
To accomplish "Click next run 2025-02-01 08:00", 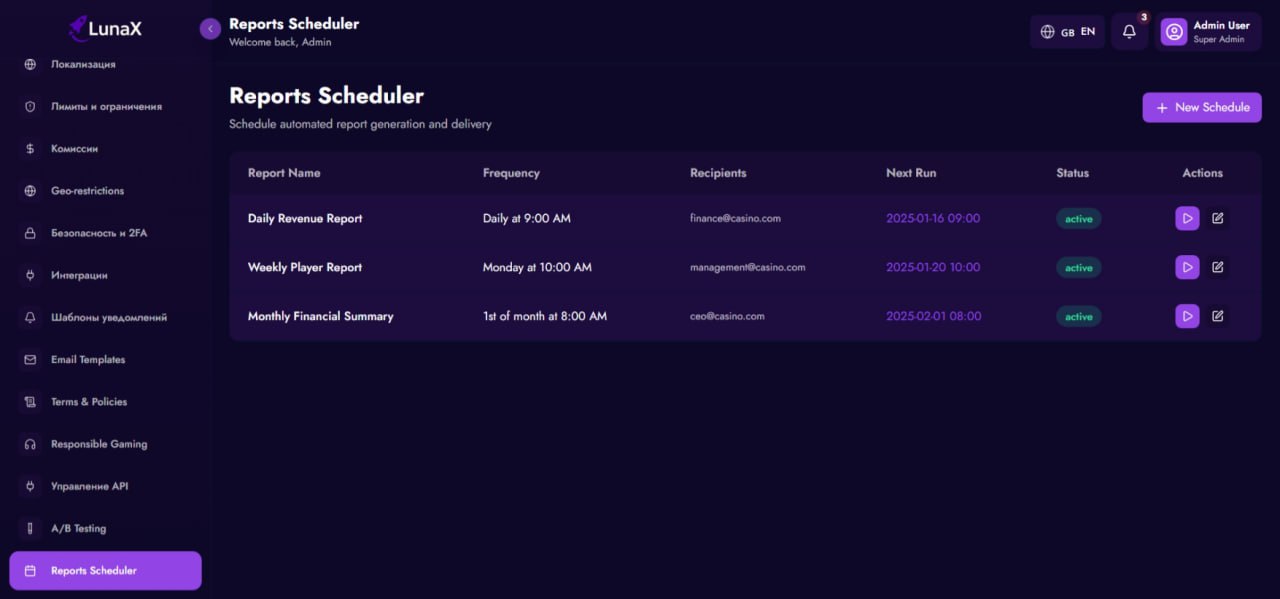I will pos(934,316).
